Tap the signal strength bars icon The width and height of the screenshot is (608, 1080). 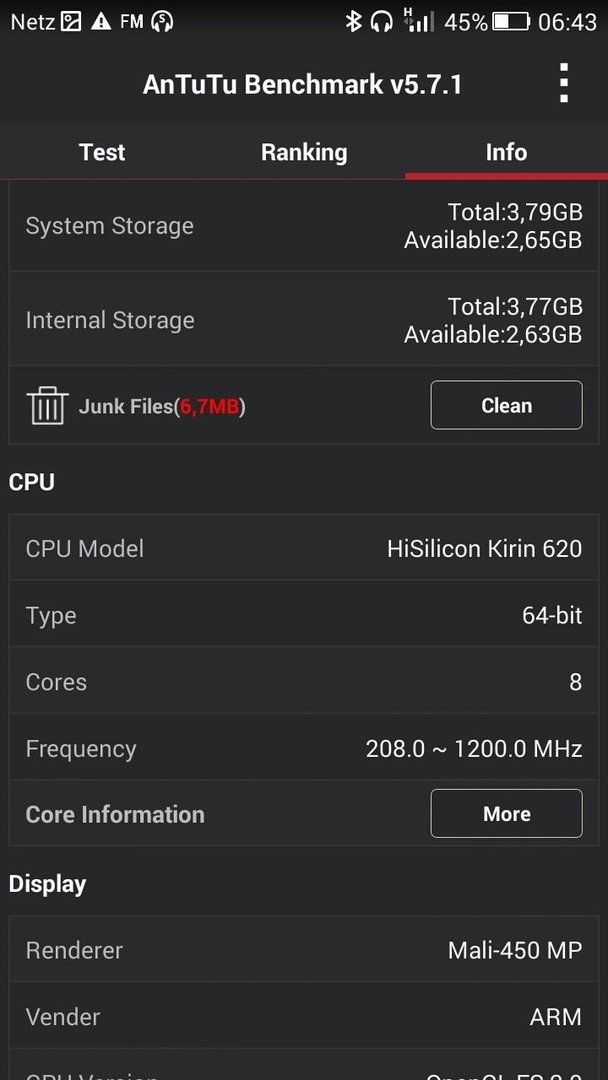419,21
